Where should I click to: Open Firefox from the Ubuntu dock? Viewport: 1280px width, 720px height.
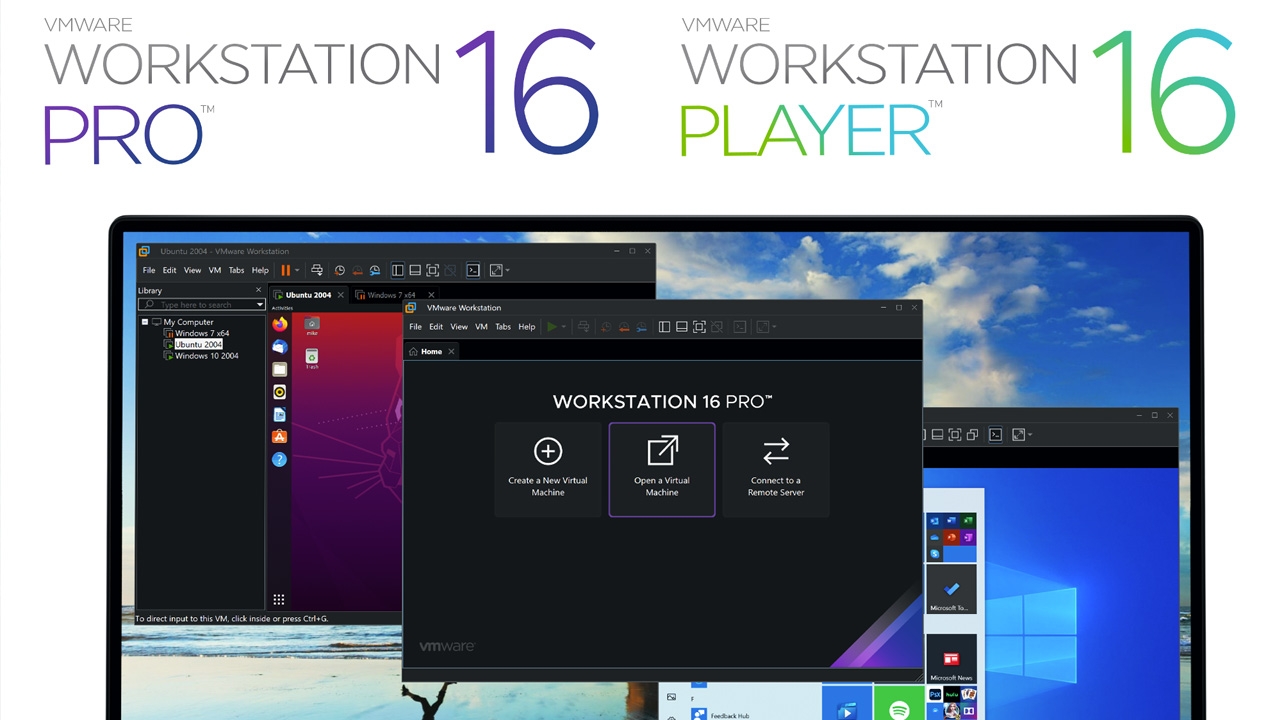(x=280, y=324)
